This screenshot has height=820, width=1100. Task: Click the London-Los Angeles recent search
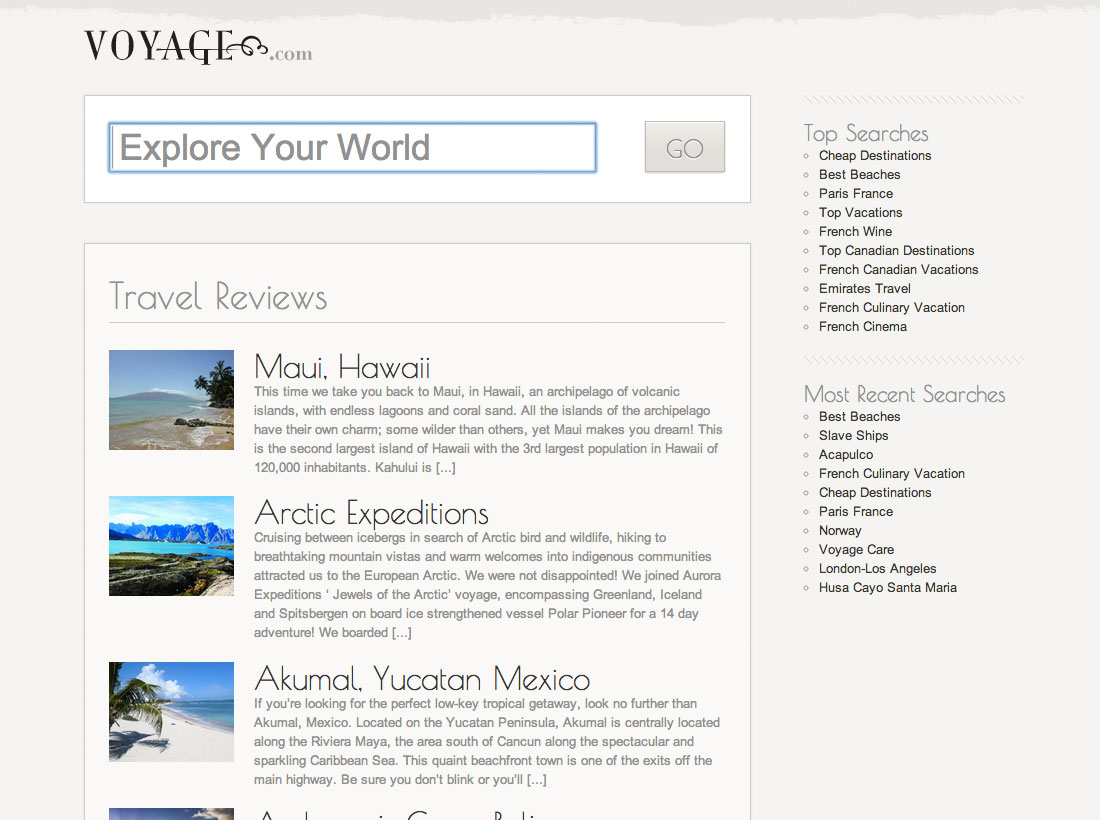click(x=877, y=569)
